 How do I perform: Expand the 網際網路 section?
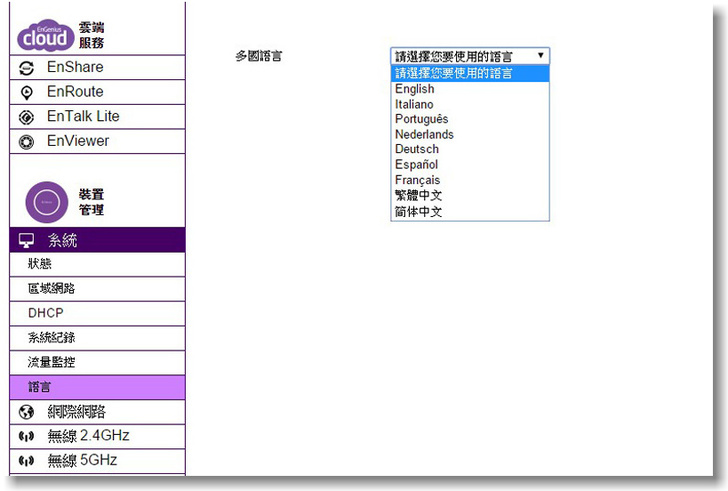[x=98, y=412]
